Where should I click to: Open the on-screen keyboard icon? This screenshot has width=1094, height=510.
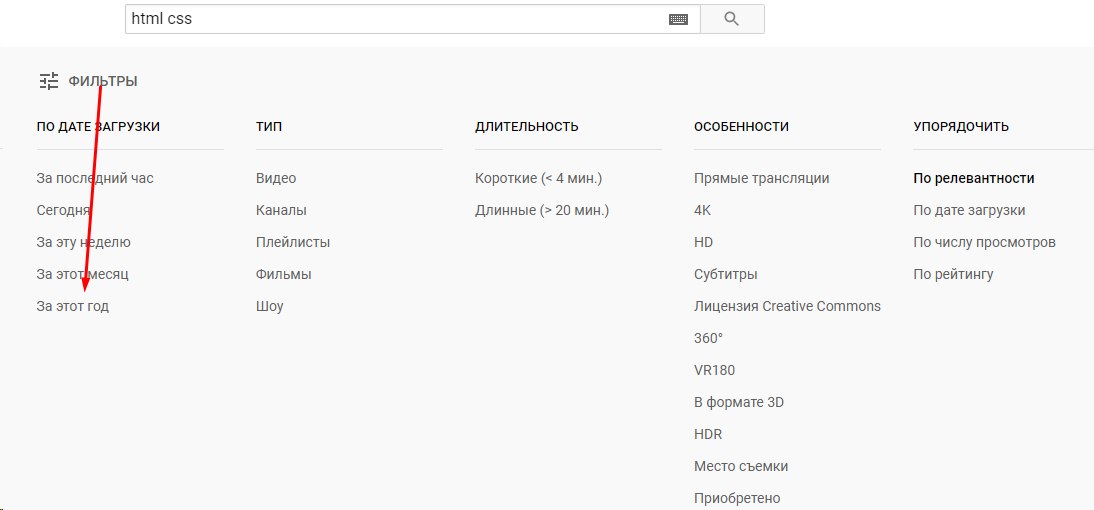coord(678,20)
